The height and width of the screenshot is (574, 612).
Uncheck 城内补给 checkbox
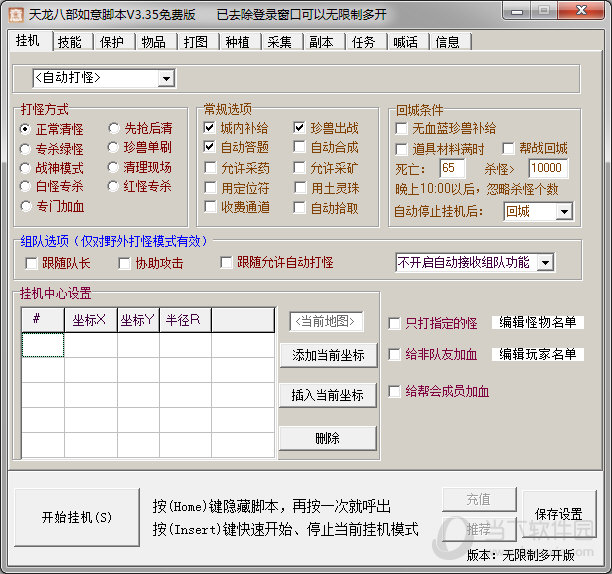click(210, 128)
